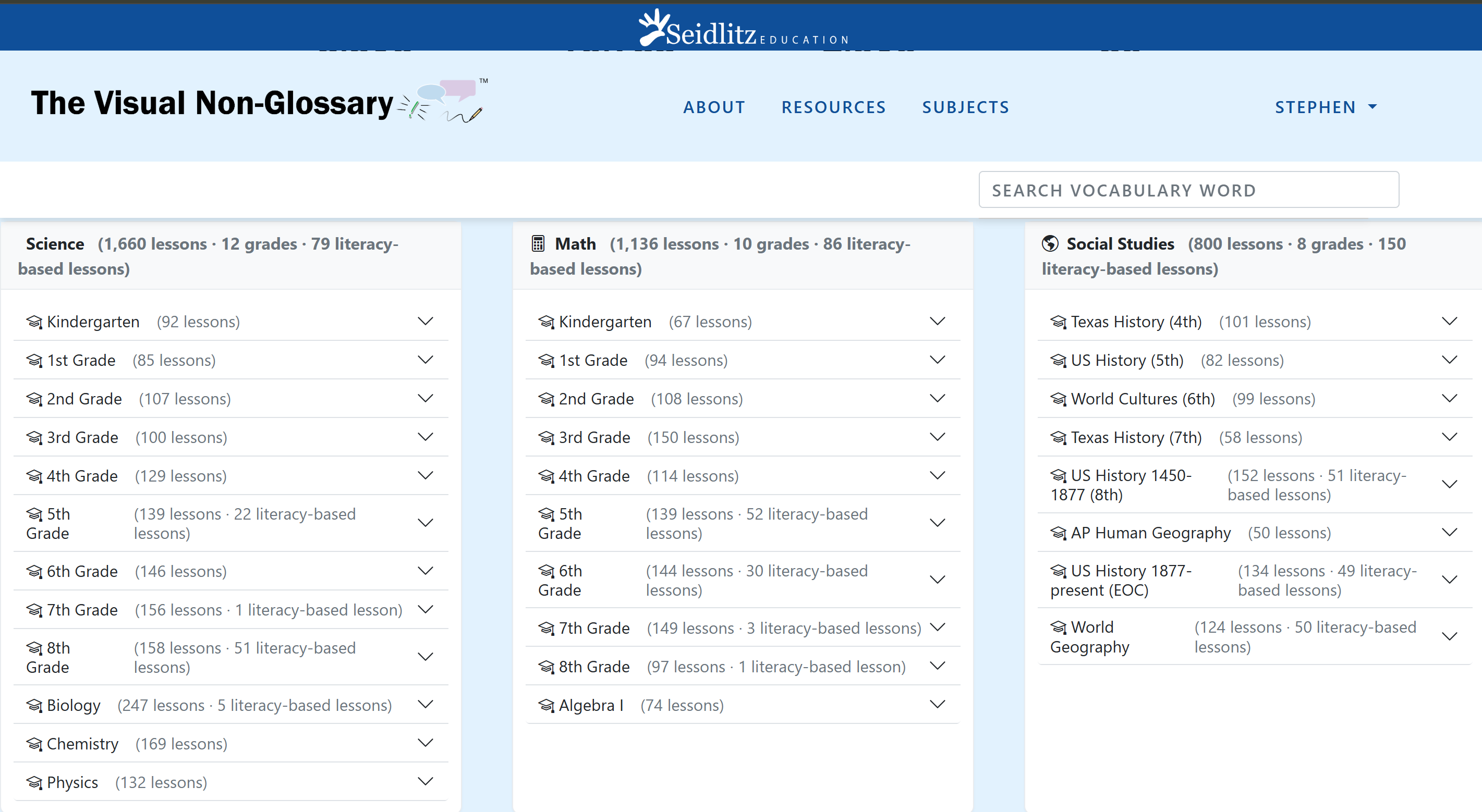This screenshot has height=812, width=1482.
Task: Click the Seidlitz Education logo
Action: pyautogui.click(x=742, y=29)
